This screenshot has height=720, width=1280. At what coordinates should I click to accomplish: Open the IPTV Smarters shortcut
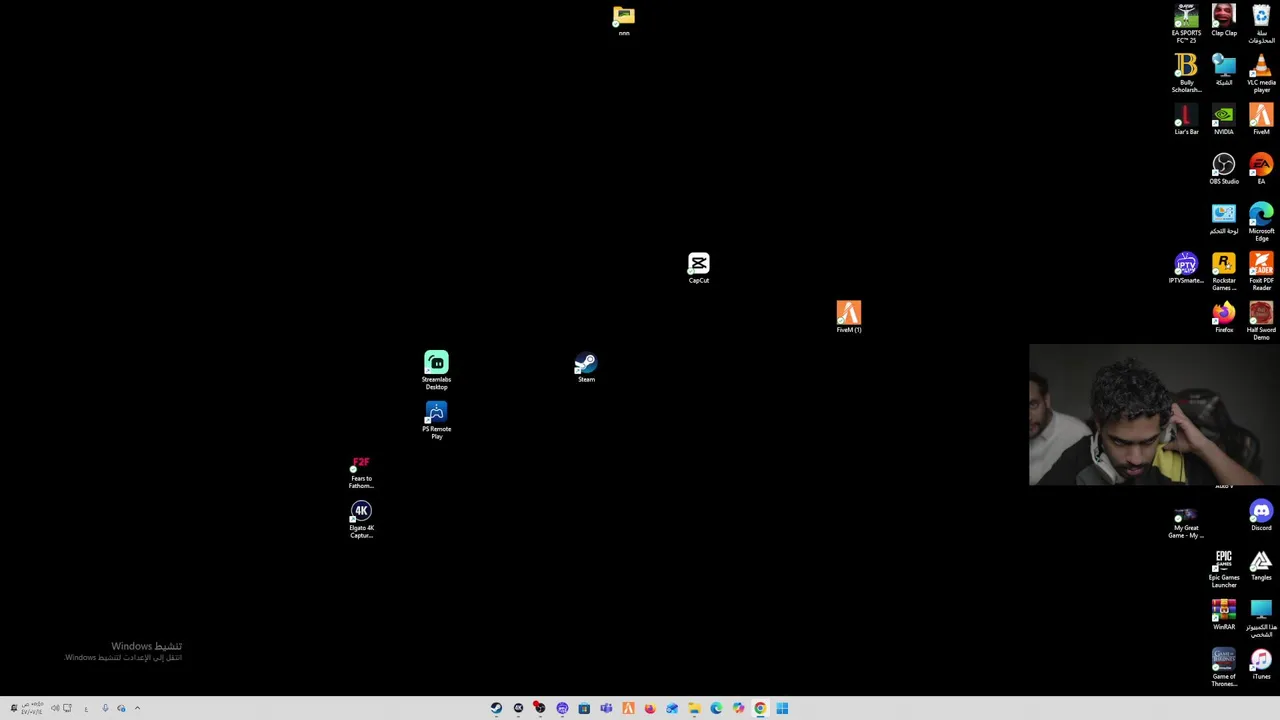pos(1186,268)
